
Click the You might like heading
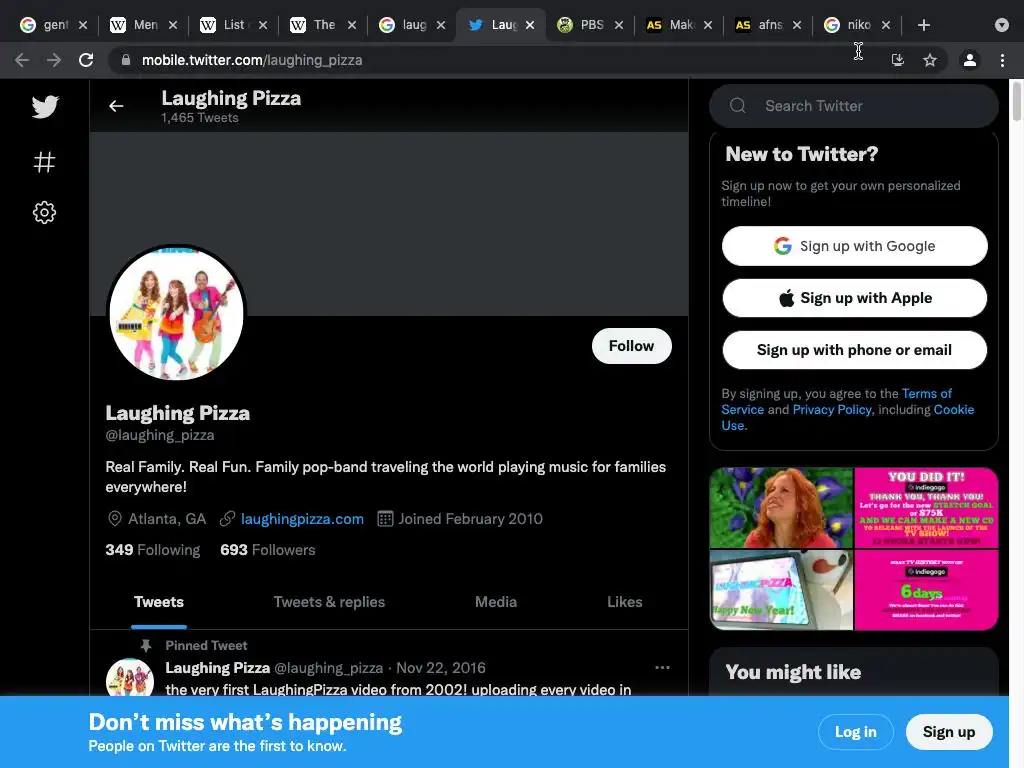tap(793, 672)
